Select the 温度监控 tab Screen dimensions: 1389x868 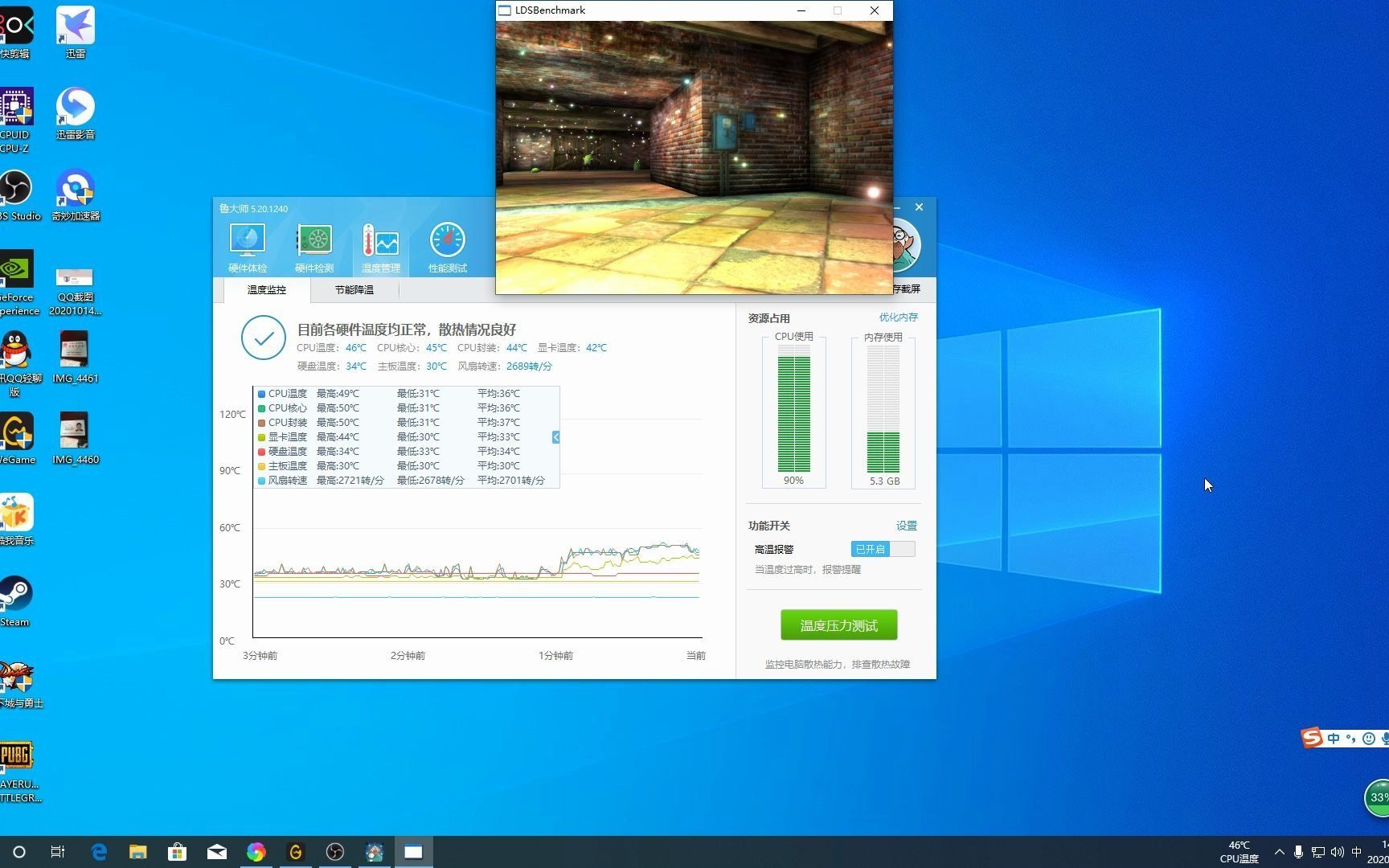point(265,290)
